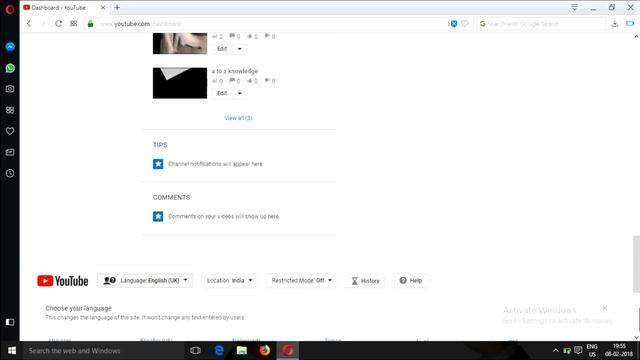Click the ENG US language indicator
This screenshot has height=360, width=640.
(x=592, y=350)
